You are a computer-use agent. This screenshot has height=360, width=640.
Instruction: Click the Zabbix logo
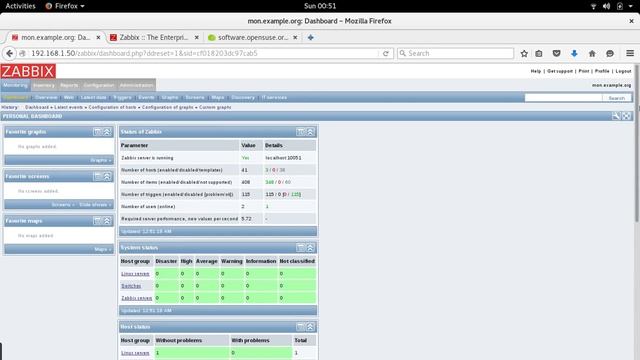click(x=28, y=71)
